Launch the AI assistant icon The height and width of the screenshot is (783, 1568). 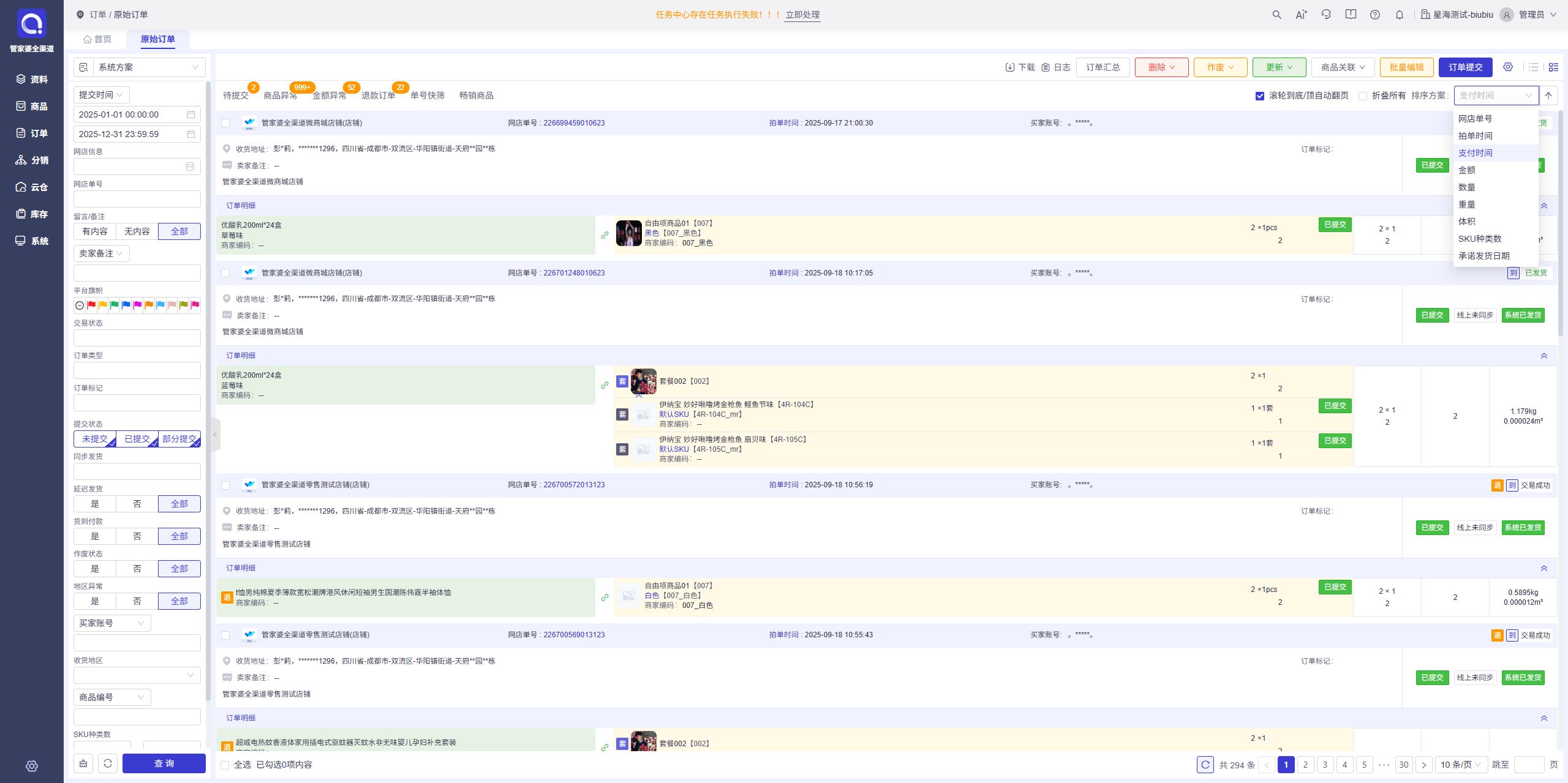1301,15
